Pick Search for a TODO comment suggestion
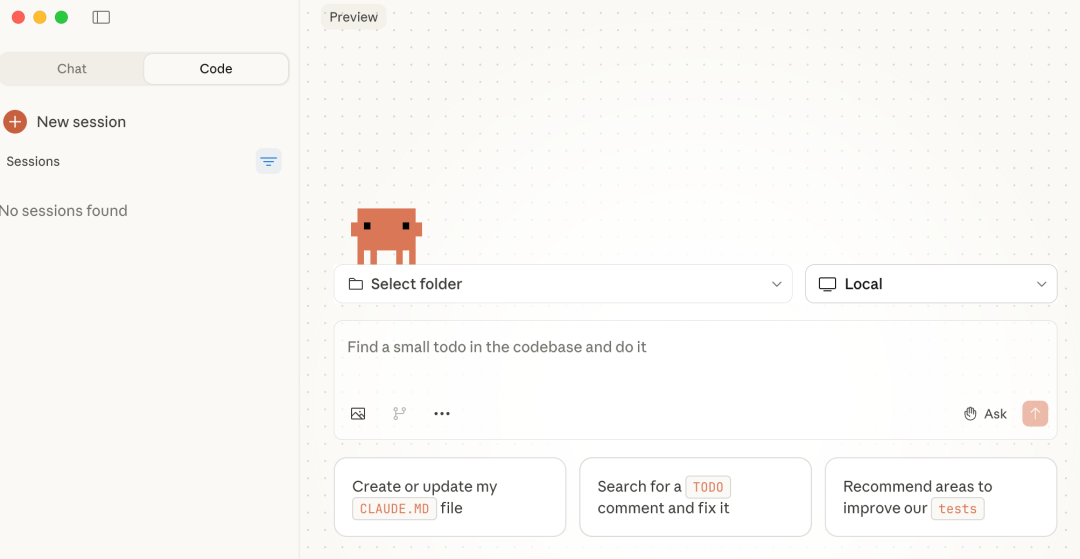Image resolution: width=1080 pixels, height=559 pixels. click(695, 497)
